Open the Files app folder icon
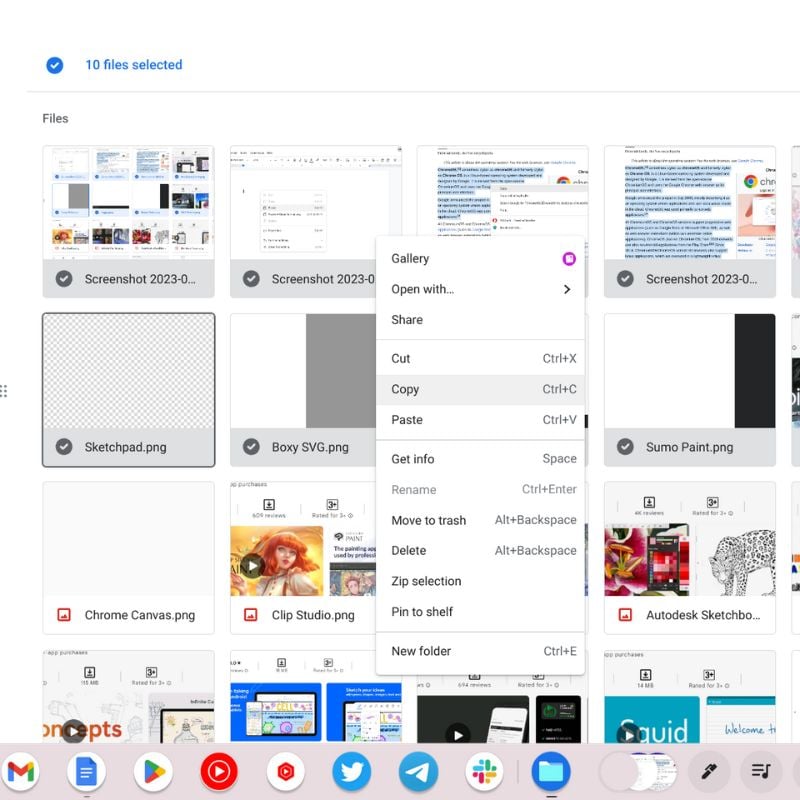This screenshot has height=800, width=800. tap(552, 771)
